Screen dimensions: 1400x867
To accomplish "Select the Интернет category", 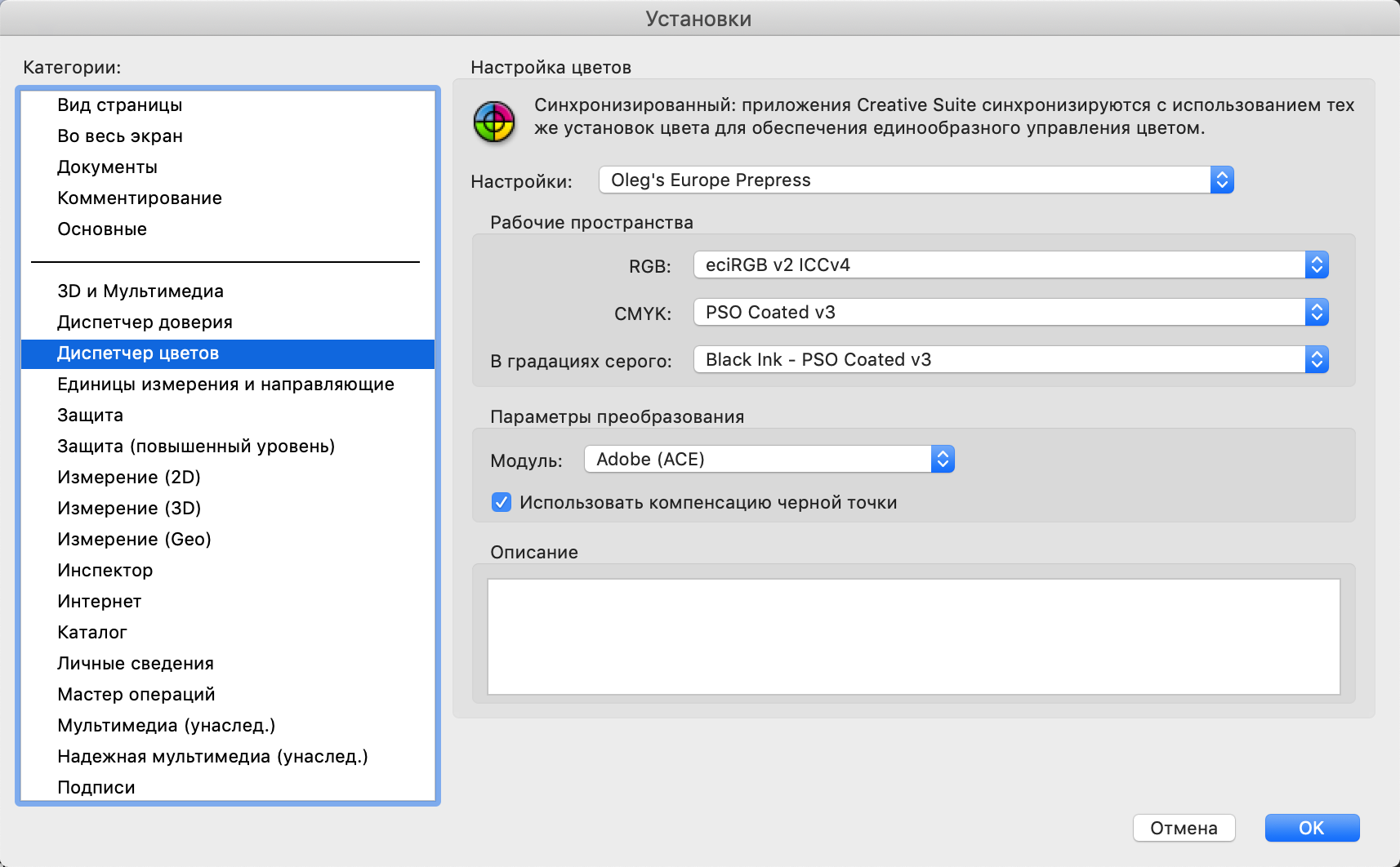I will 228,602.
